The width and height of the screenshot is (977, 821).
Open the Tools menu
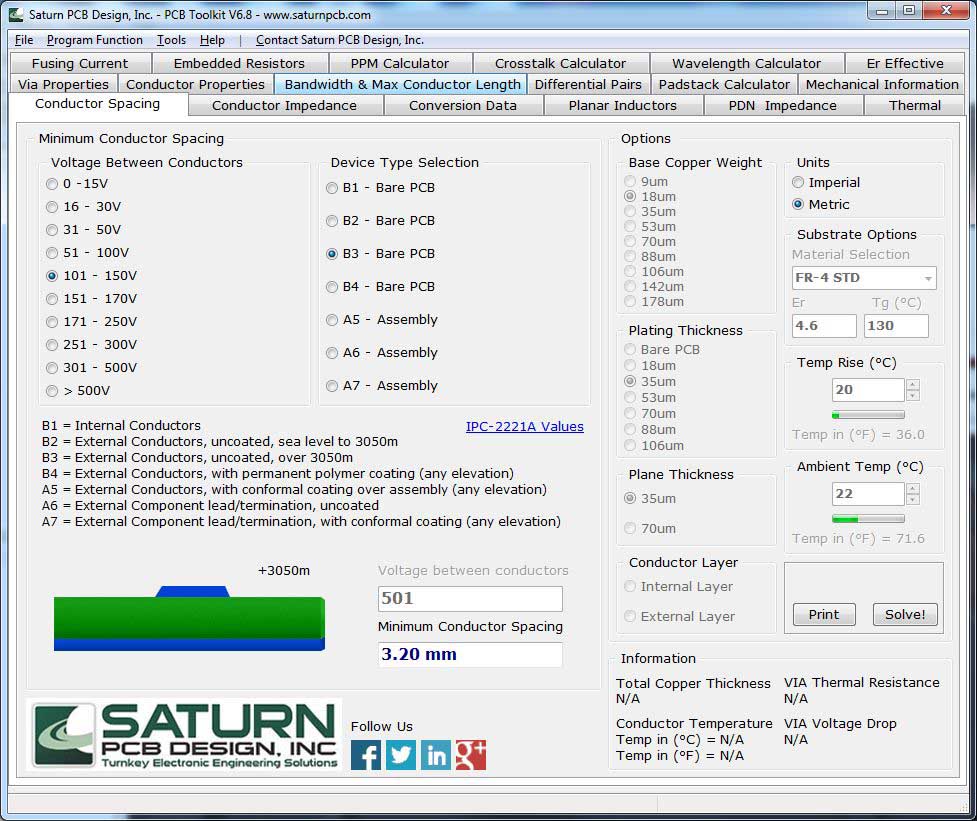[x=171, y=40]
